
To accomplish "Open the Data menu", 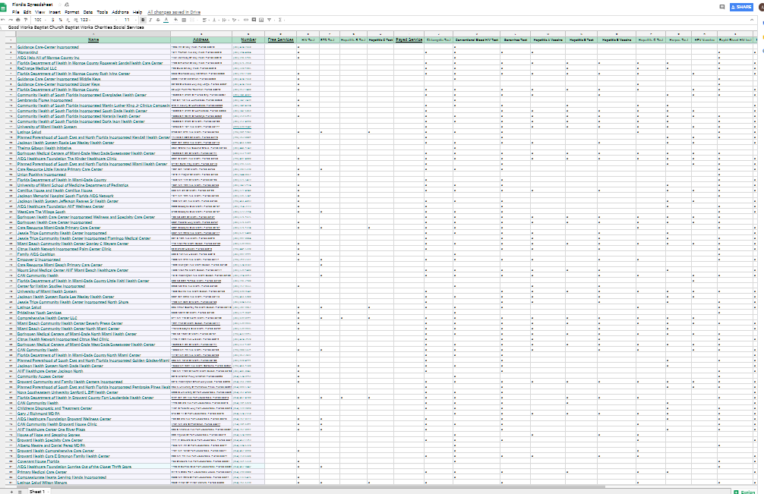I will pyautogui.click(x=88, y=12).
